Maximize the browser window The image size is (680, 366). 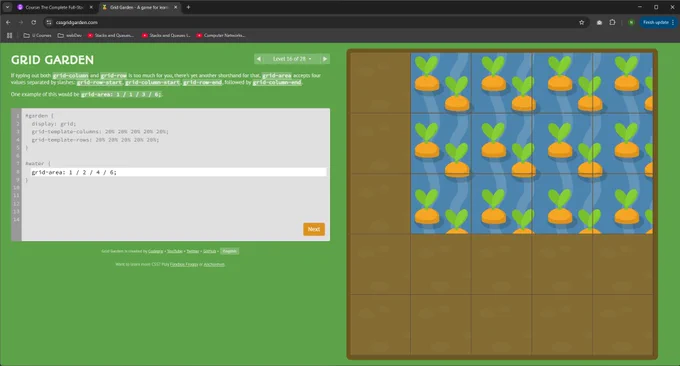point(656,7)
